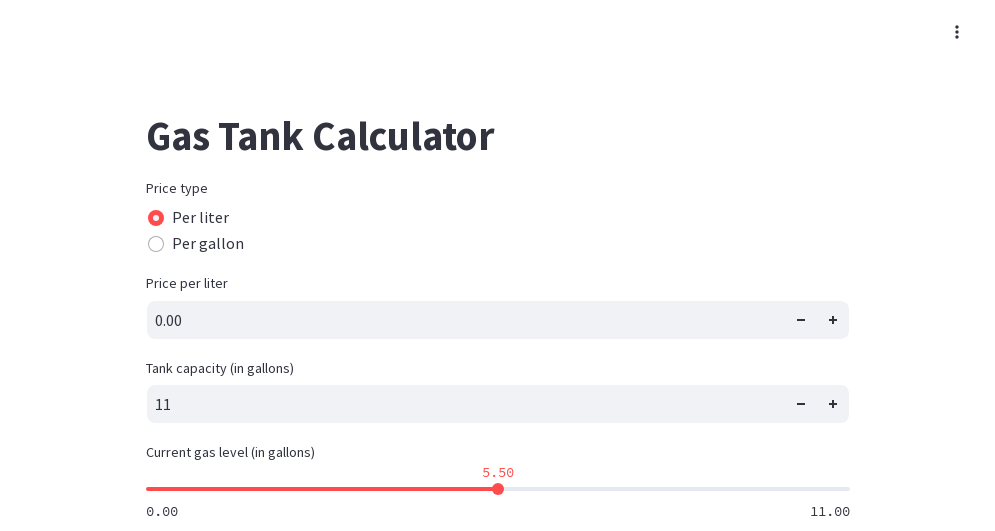
Task: Increase tank capacity with plus button
Action: (x=833, y=404)
